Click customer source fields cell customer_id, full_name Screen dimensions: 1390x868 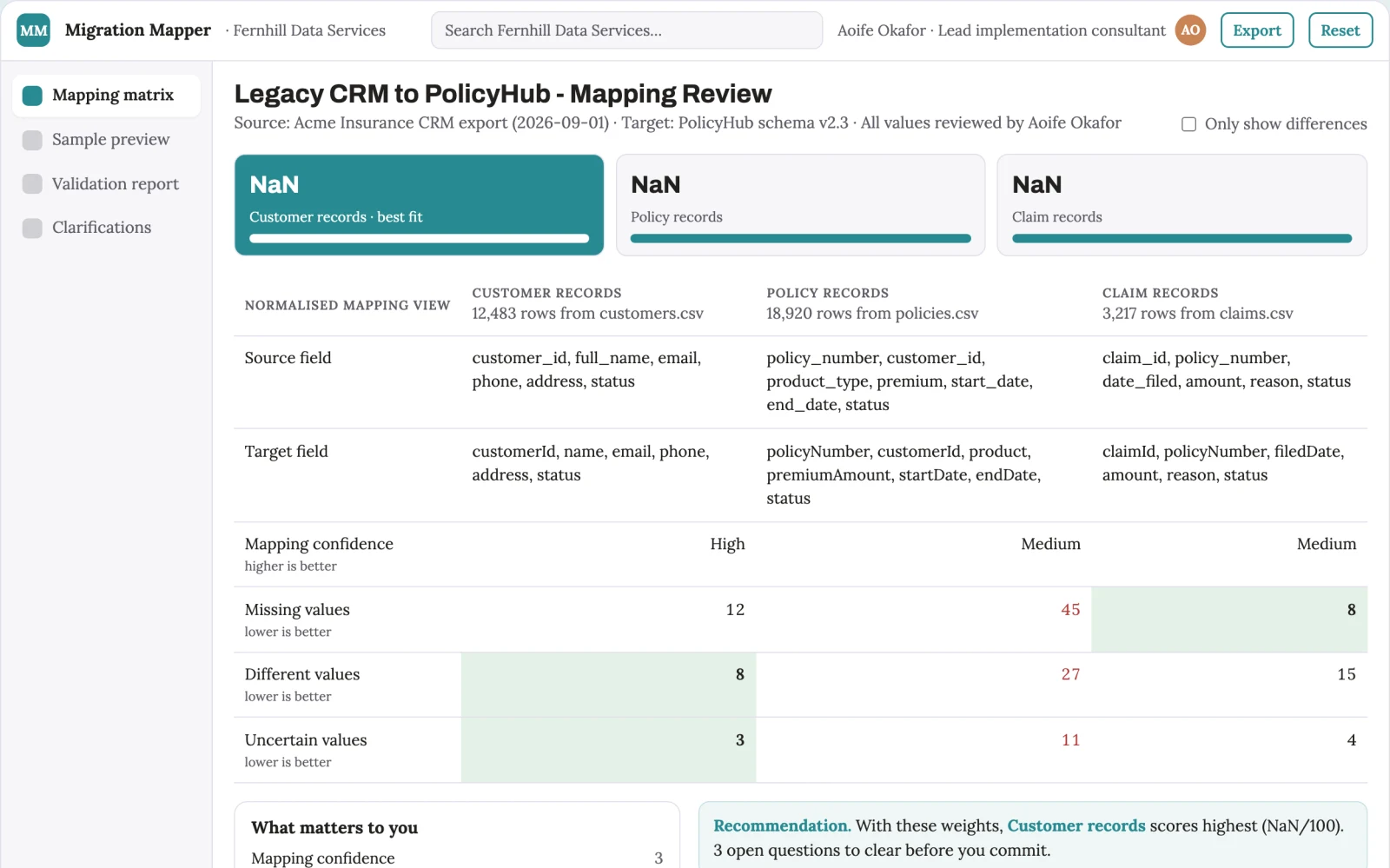(x=608, y=382)
